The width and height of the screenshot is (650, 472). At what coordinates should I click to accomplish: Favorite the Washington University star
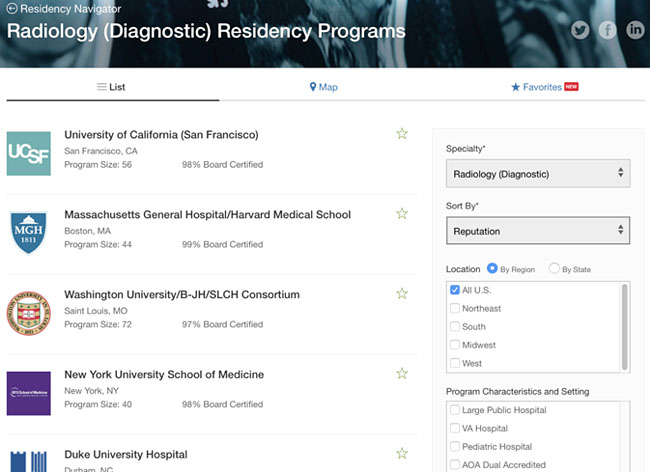pos(402,293)
